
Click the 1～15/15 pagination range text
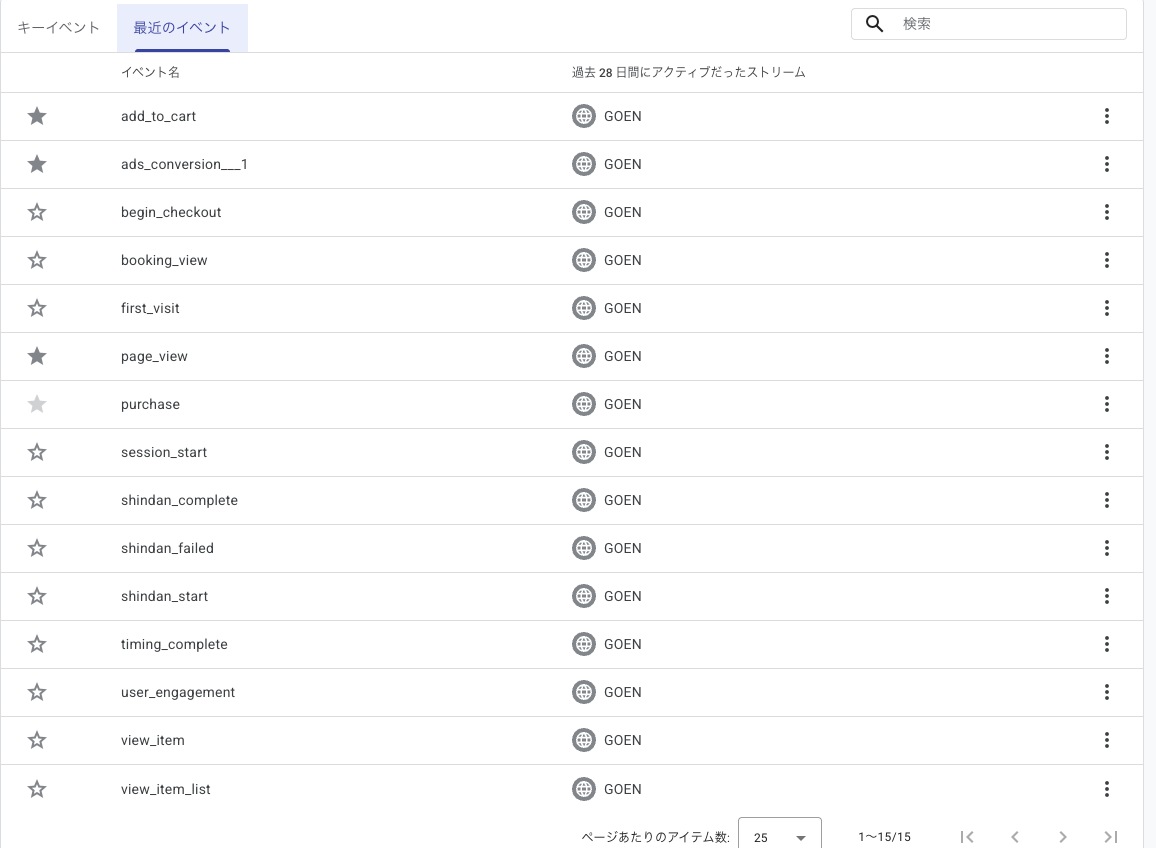pyautogui.click(x=884, y=837)
